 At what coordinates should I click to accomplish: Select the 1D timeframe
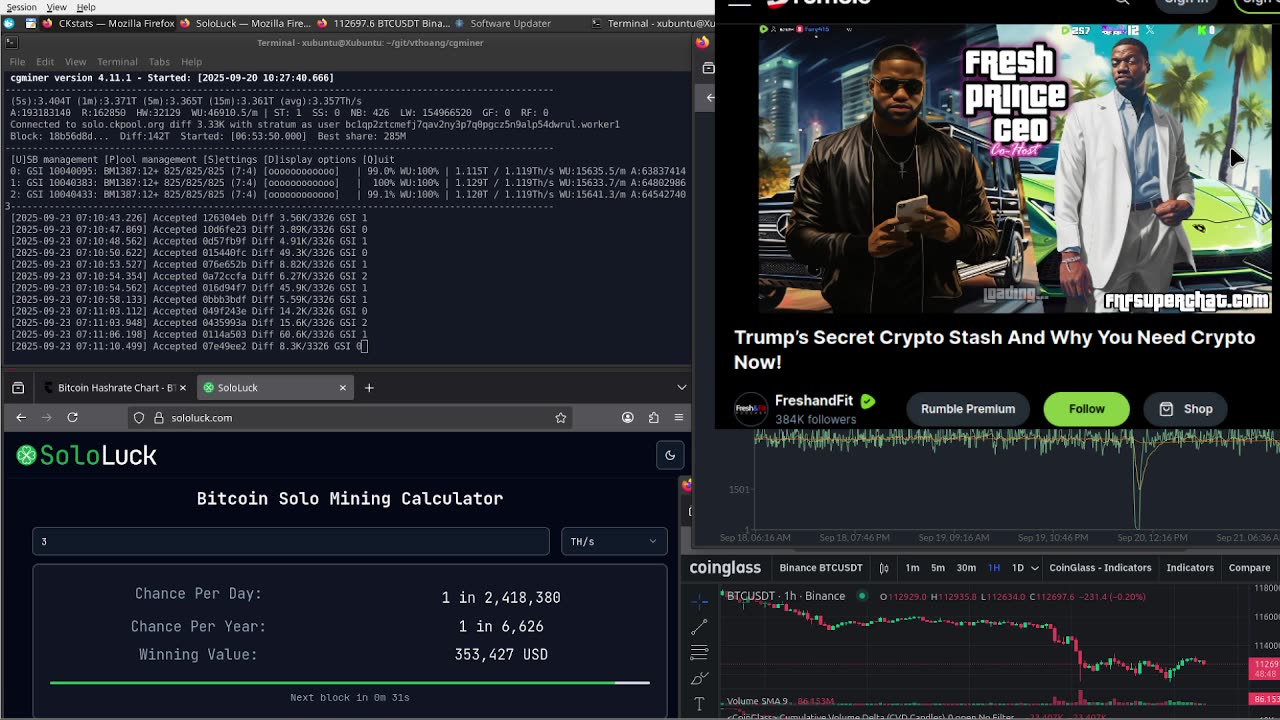coord(1018,568)
